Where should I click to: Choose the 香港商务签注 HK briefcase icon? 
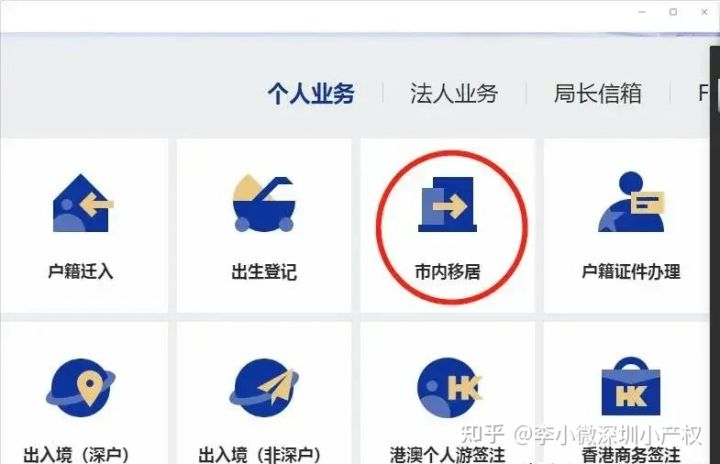(x=631, y=386)
